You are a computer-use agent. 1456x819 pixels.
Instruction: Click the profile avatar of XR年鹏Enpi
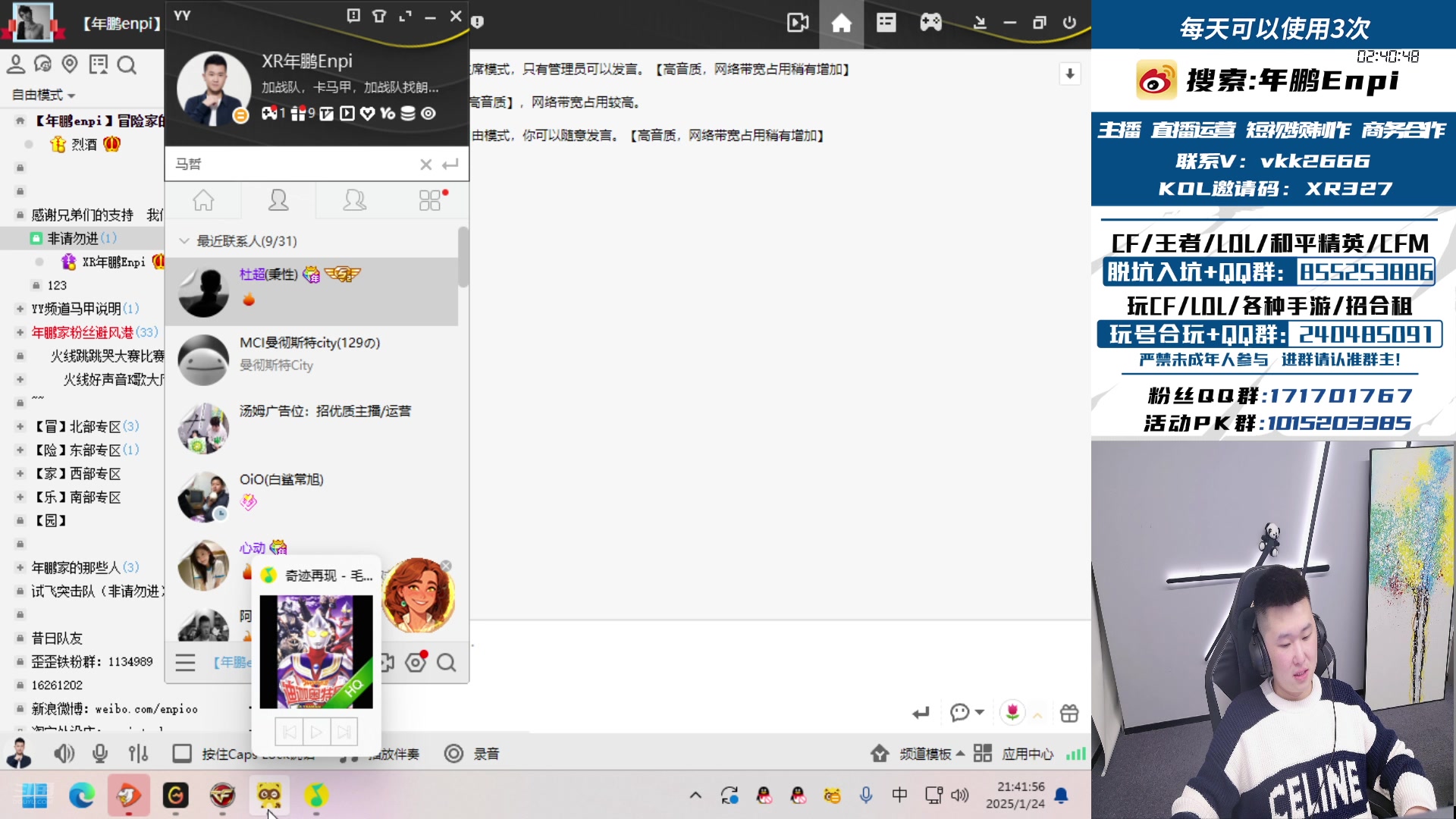click(x=214, y=89)
